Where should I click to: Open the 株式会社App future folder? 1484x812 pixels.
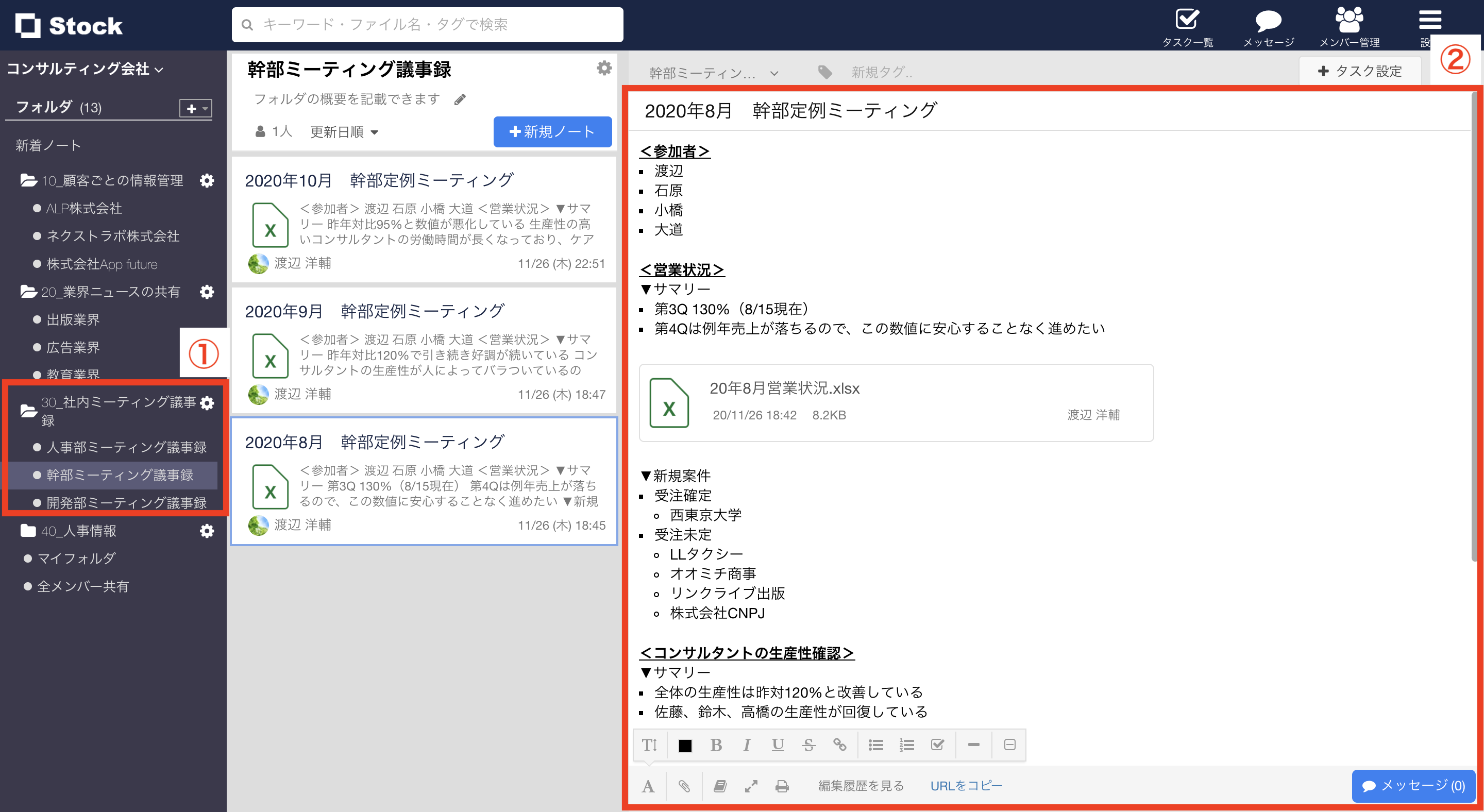coord(102,264)
